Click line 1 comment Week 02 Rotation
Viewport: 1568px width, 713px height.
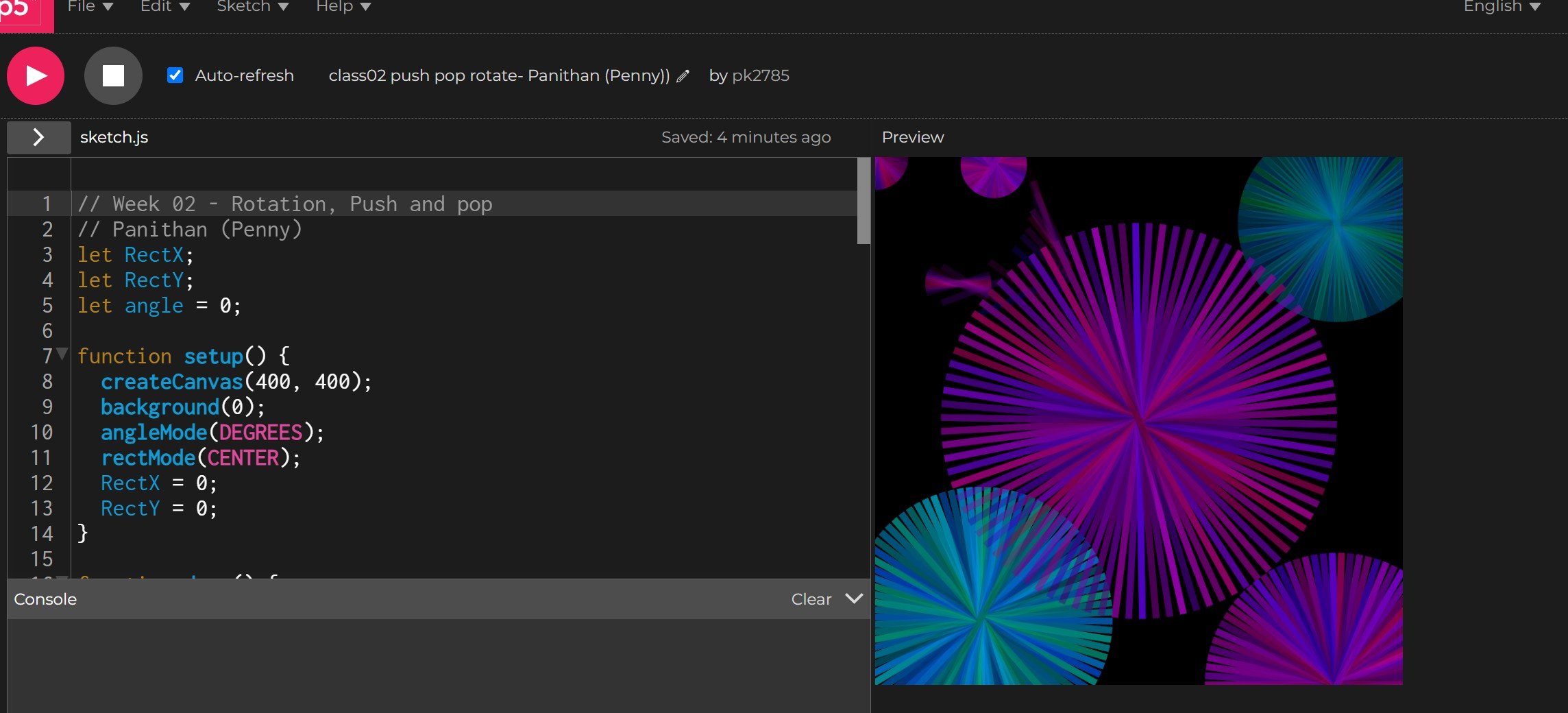pyautogui.click(x=285, y=204)
